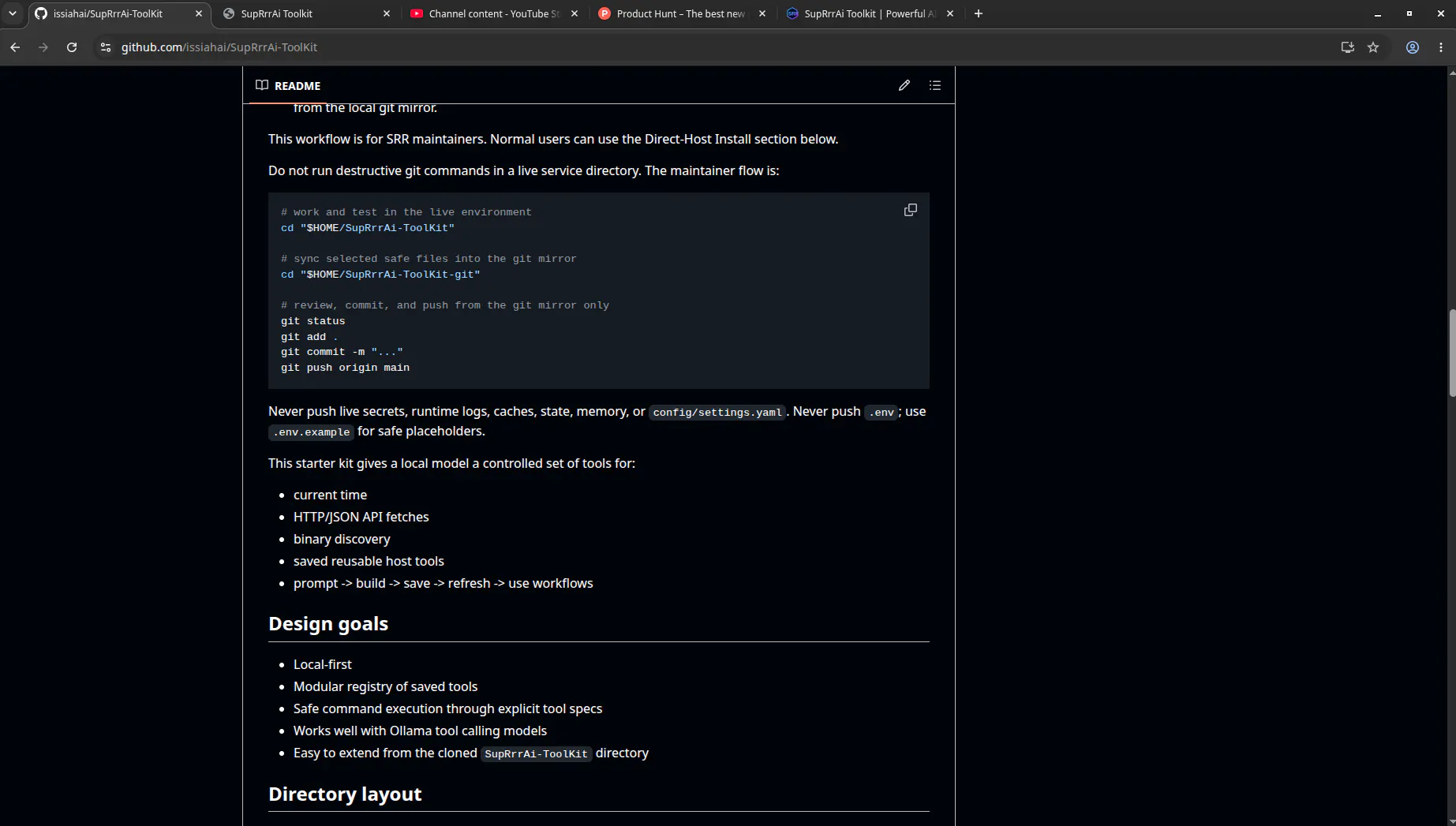This screenshot has width=1456, height=826.
Task: Click the SupRrAi-ToolKit inline code in Design goals
Action: click(x=536, y=754)
